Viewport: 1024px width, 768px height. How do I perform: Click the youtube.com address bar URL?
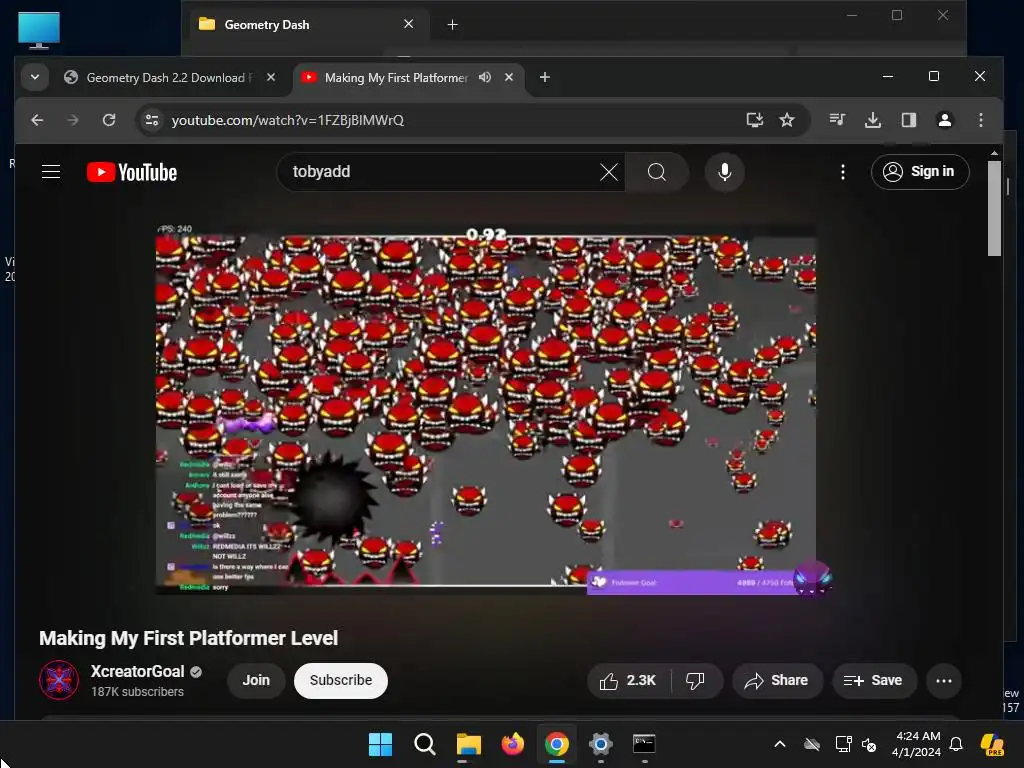[x=287, y=120]
